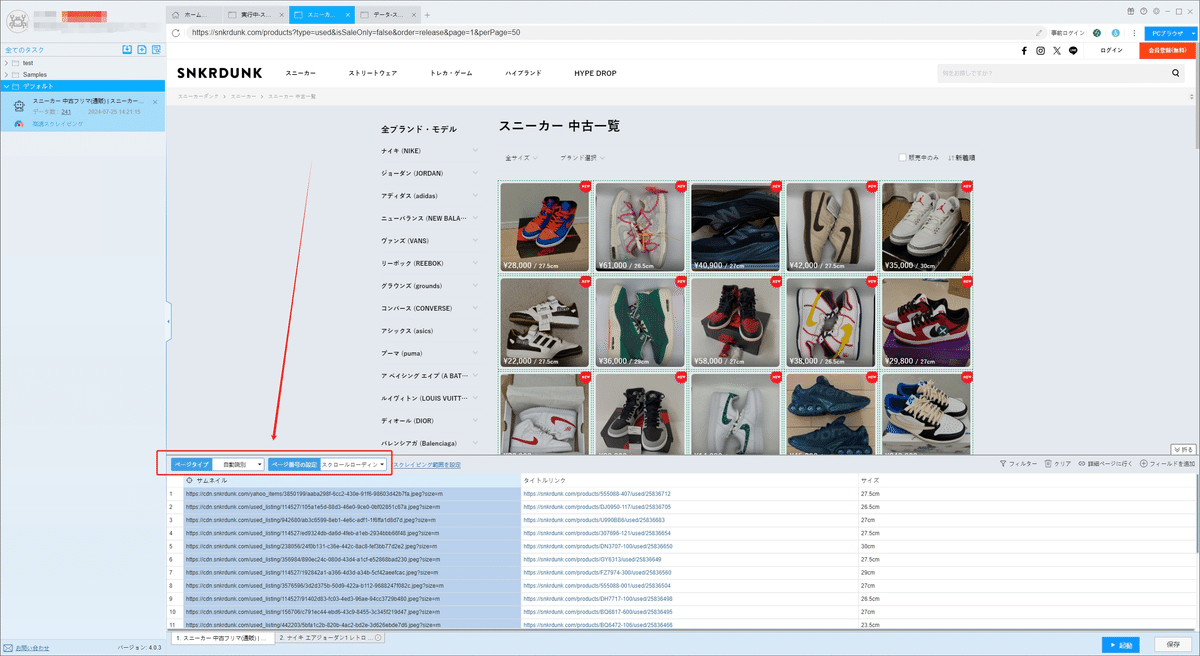Click the フィルター filter icon
Viewport: 1200px width, 656px height.
click(x=1019, y=464)
